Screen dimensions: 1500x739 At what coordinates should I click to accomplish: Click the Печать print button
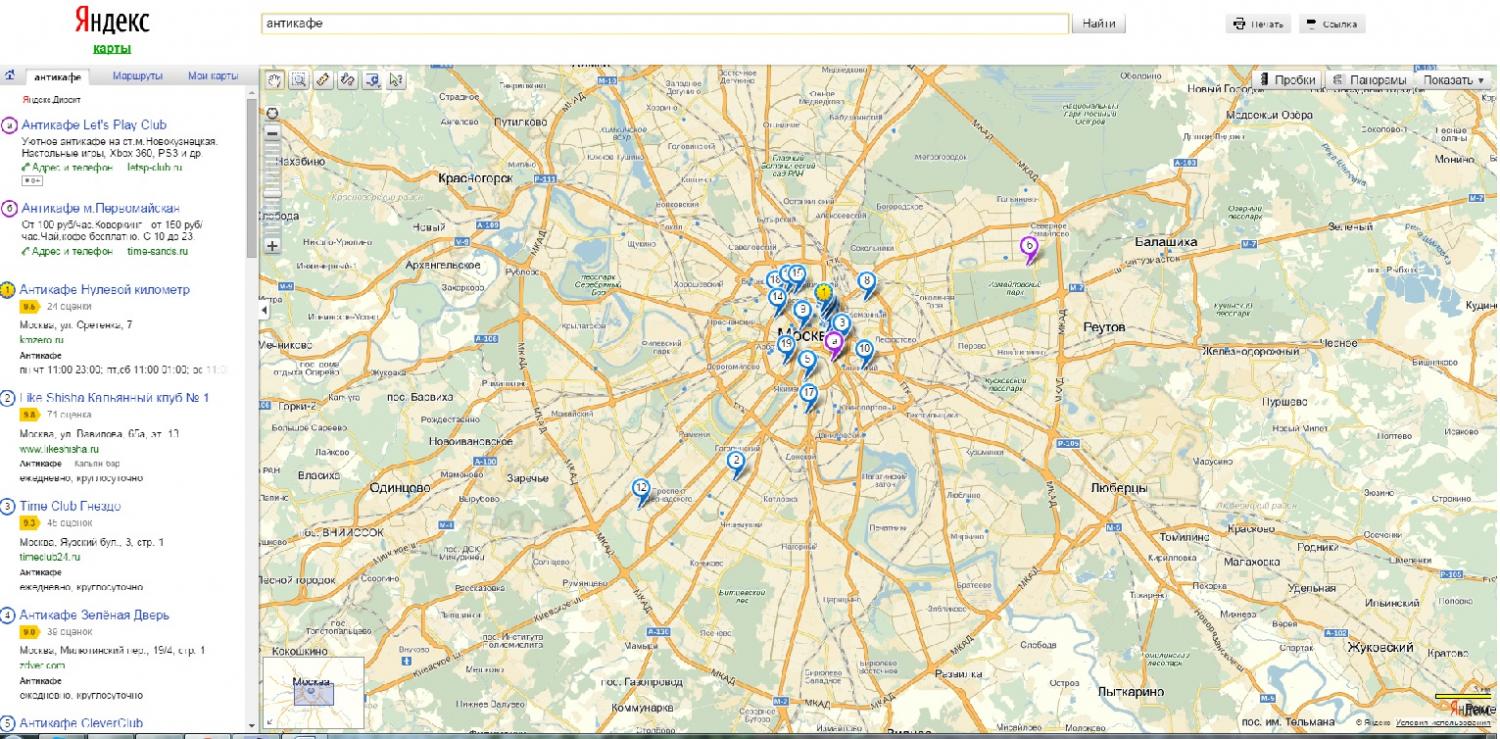pyautogui.click(x=1259, y=24)
